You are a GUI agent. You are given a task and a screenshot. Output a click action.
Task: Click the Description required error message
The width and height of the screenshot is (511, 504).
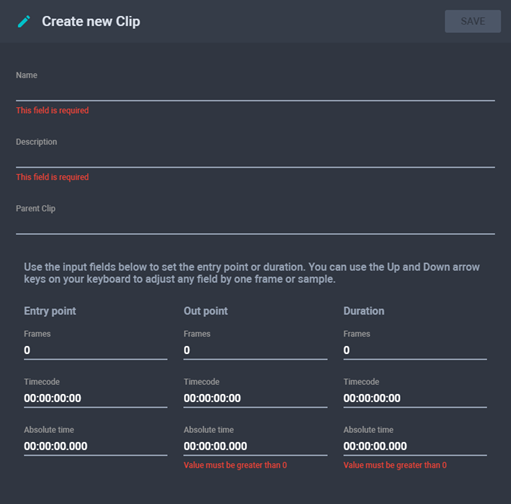tap(52, 177)
